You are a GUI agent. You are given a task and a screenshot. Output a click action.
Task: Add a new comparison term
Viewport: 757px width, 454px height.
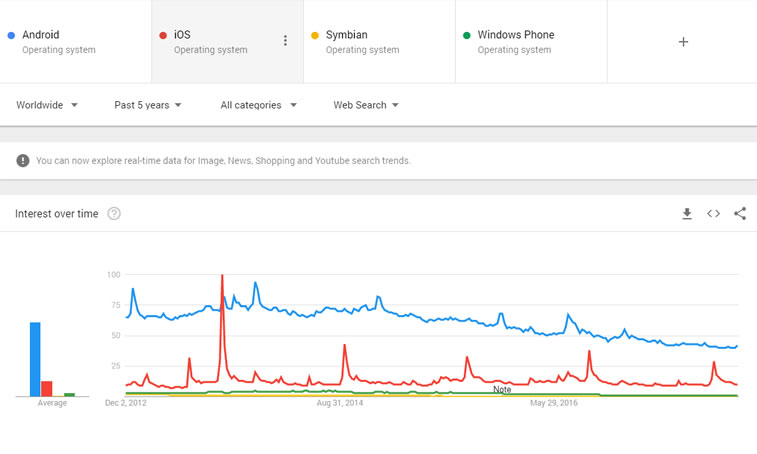683,42
